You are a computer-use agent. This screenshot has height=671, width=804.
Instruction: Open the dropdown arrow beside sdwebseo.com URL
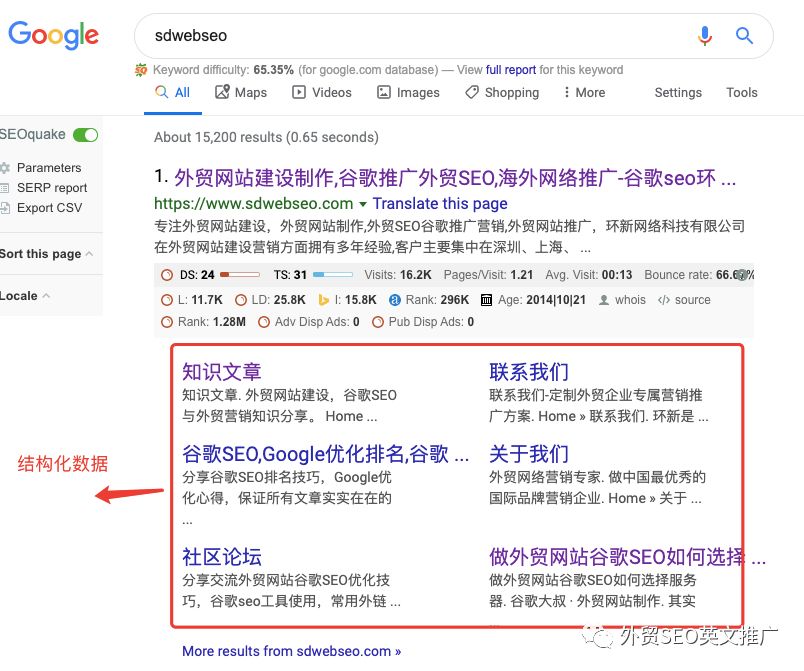363,204
